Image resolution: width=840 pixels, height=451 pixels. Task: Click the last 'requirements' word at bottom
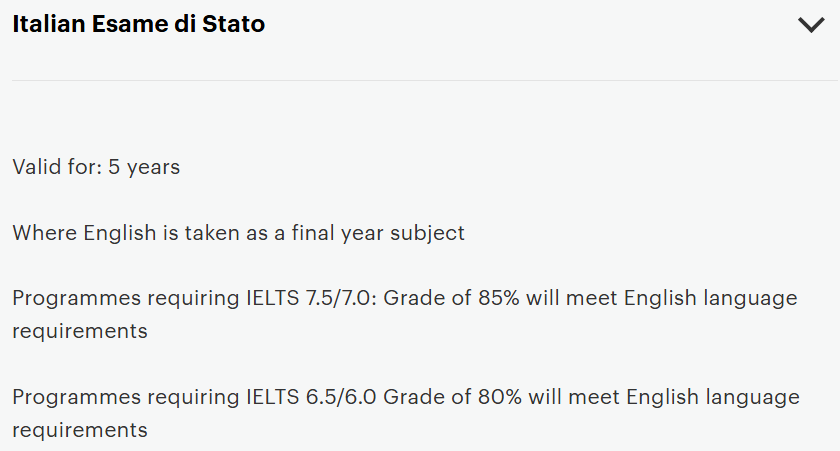[x=80, y=430]
